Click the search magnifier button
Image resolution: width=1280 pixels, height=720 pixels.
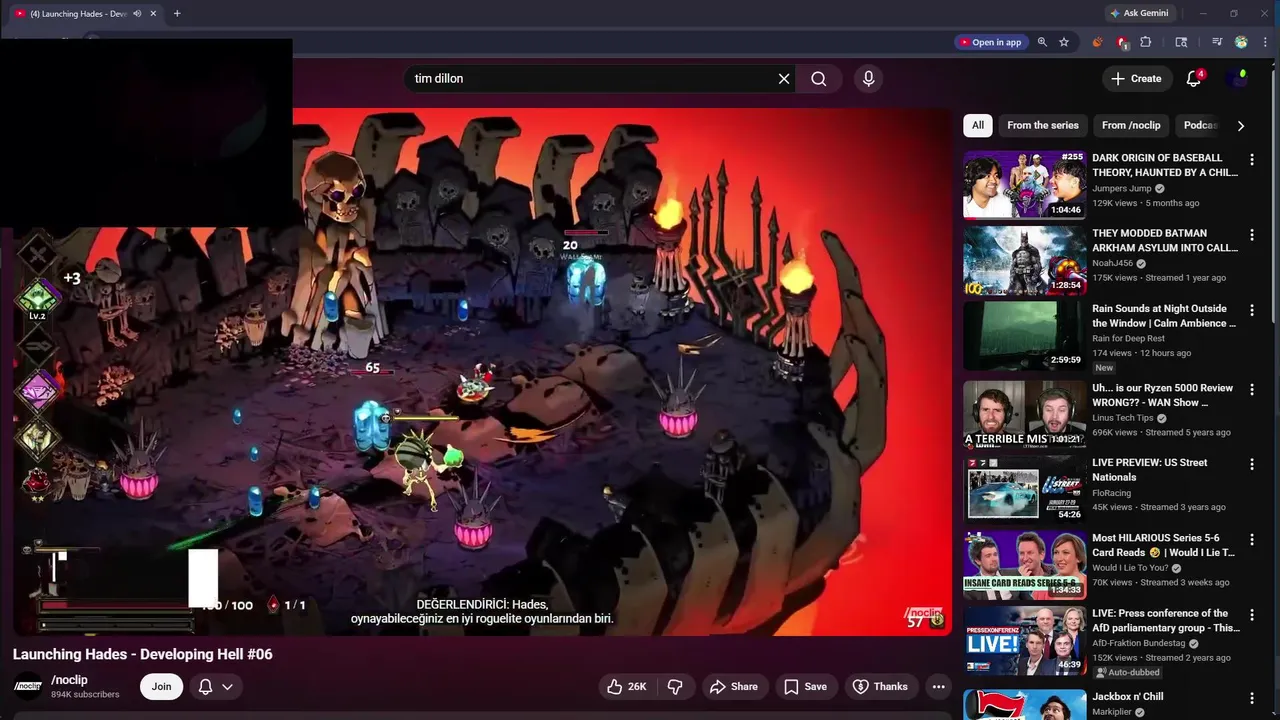(x=819, y=79)
